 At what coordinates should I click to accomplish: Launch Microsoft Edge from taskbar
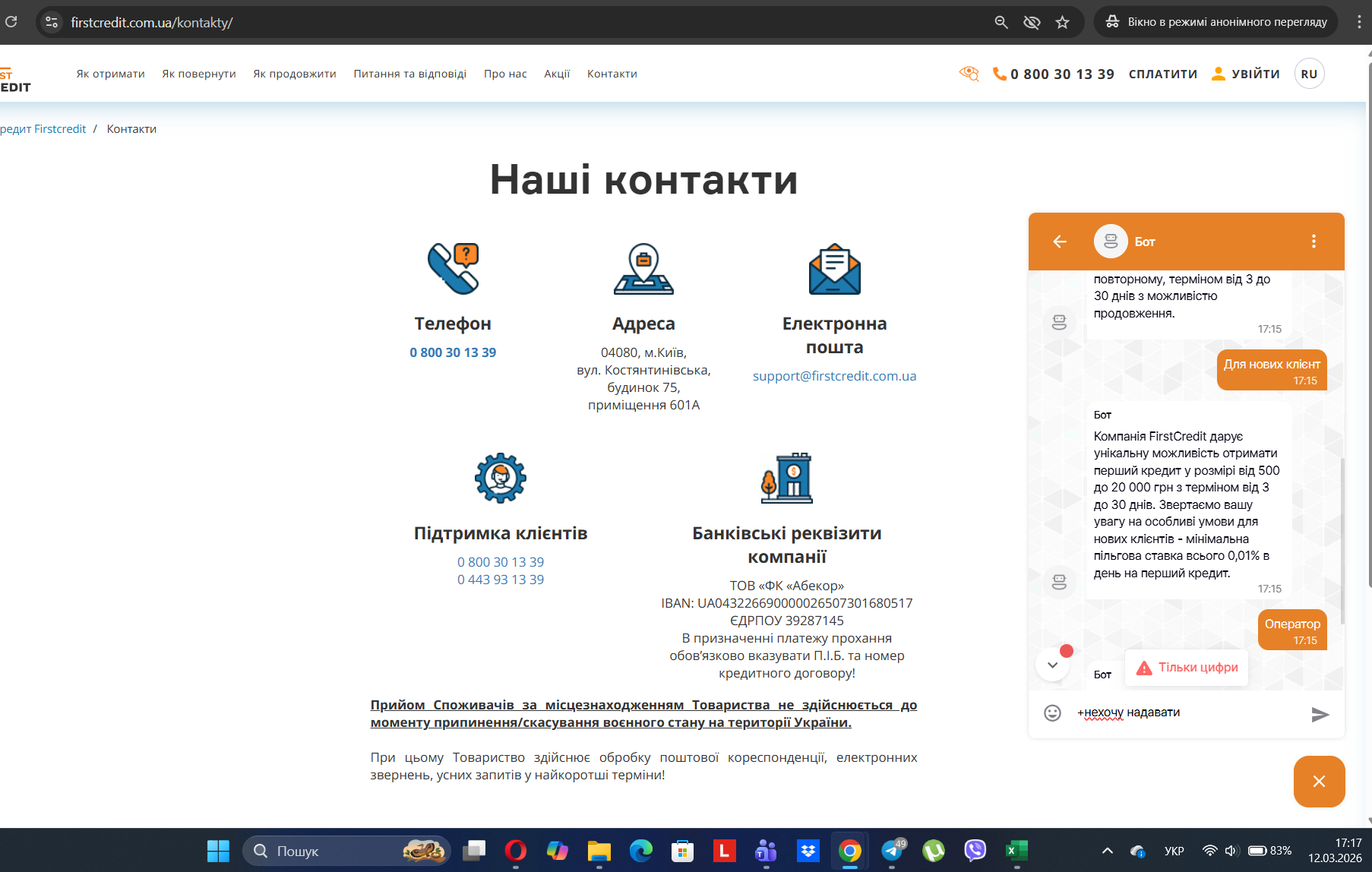[x=641, y=851]
